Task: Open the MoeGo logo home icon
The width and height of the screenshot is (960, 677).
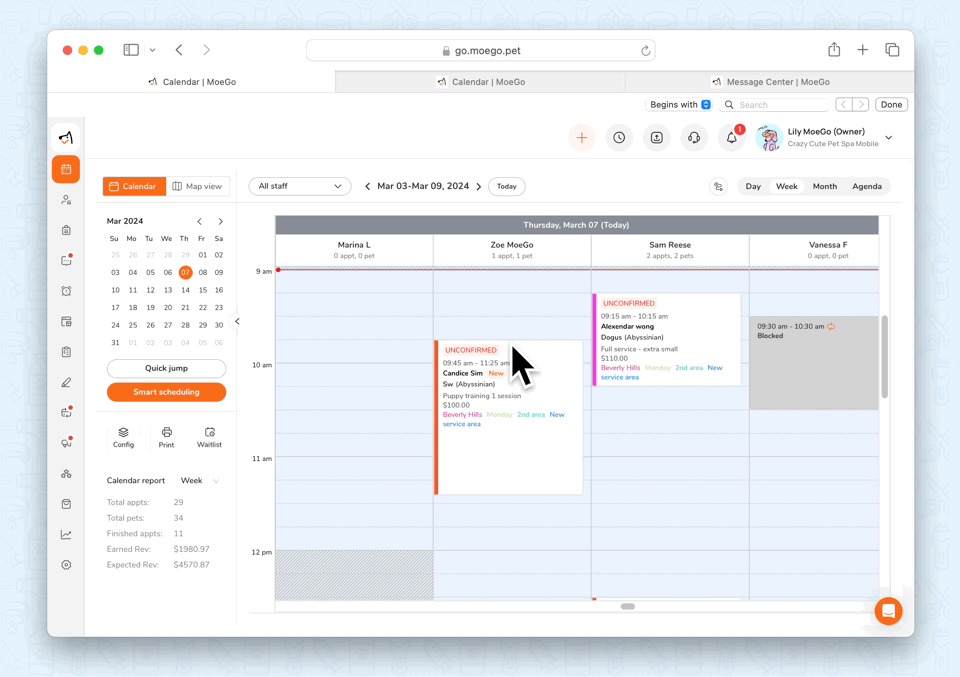Action: pos(66,138)
